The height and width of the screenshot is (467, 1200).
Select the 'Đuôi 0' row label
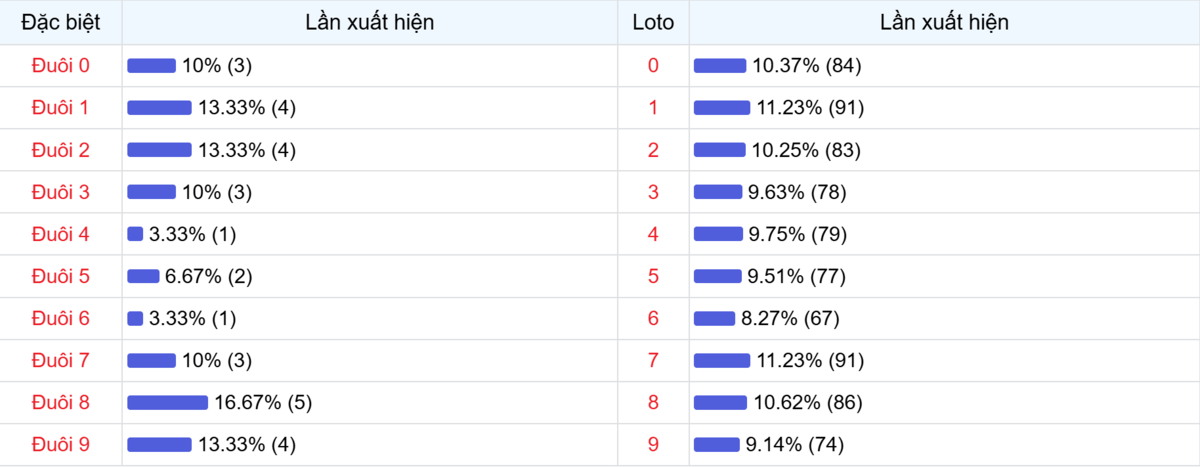60,65
